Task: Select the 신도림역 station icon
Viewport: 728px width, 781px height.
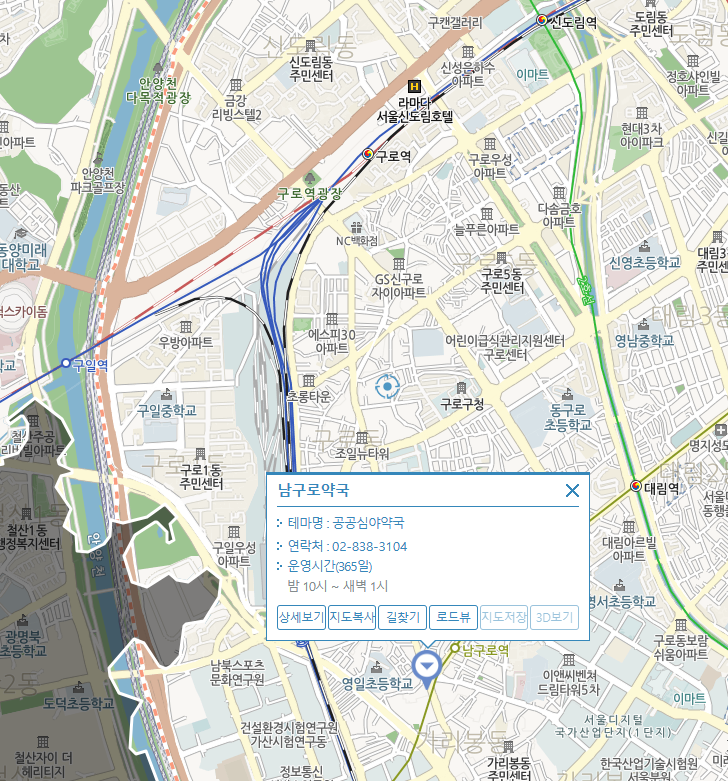Action: 542,20
